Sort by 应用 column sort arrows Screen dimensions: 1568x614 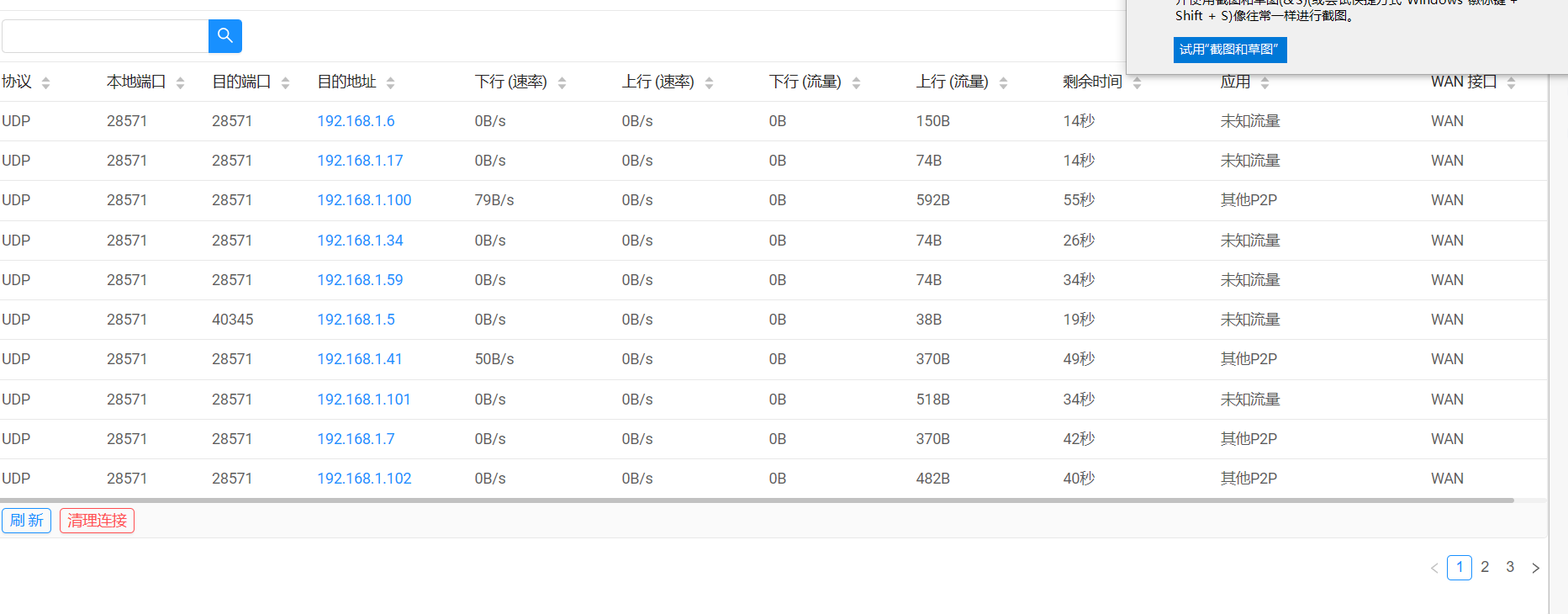(1264, 82)
